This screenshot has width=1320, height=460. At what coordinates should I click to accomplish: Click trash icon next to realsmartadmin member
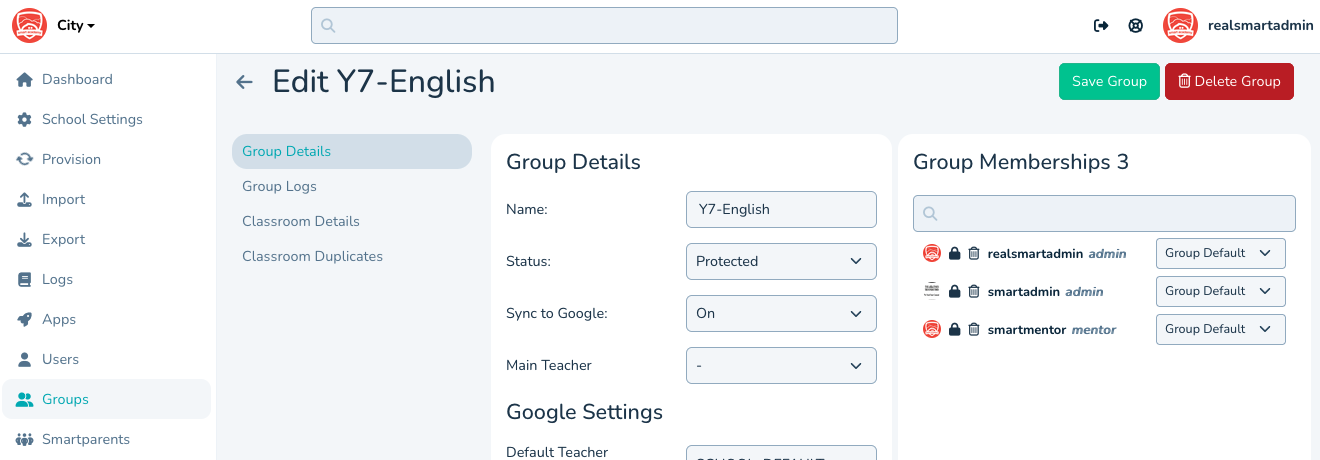coord(974,254)
